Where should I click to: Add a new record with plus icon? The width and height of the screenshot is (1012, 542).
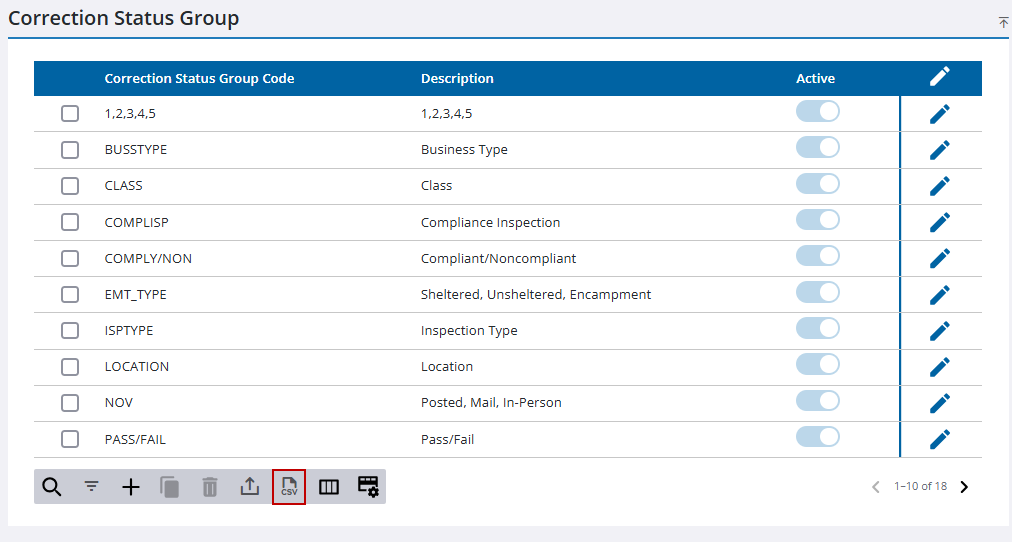pyautogui.click(x=131, y=487)
